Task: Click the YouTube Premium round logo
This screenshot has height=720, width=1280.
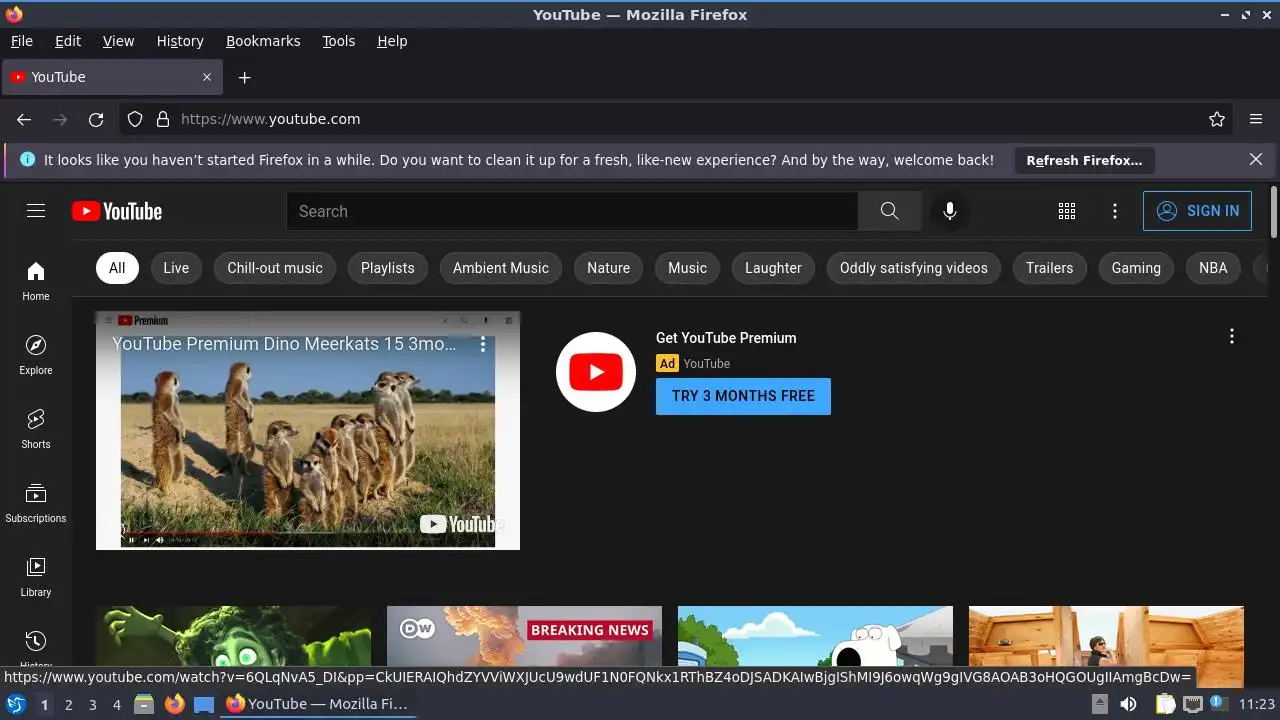Action: tap(596, 372)
